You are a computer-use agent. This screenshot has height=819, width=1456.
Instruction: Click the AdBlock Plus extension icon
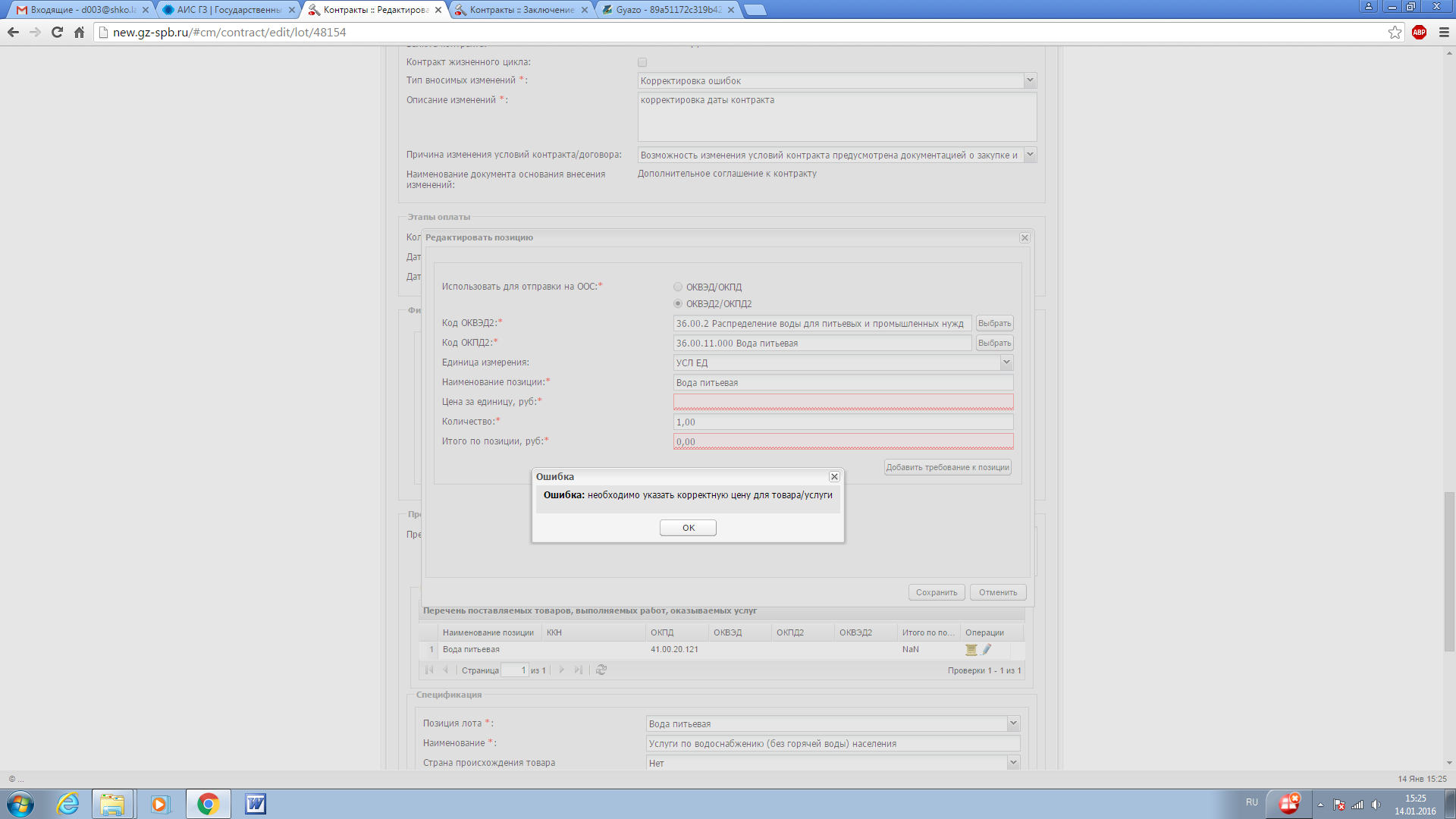[1419, 32]
